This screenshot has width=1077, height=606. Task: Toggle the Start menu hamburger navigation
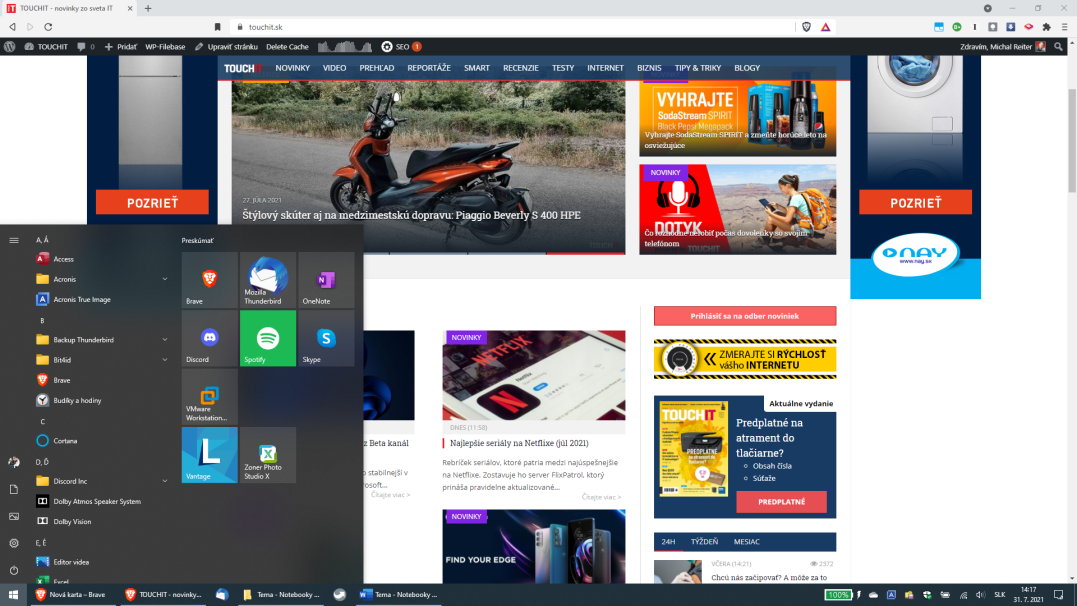pyautogui.click(x=14, y=240)
